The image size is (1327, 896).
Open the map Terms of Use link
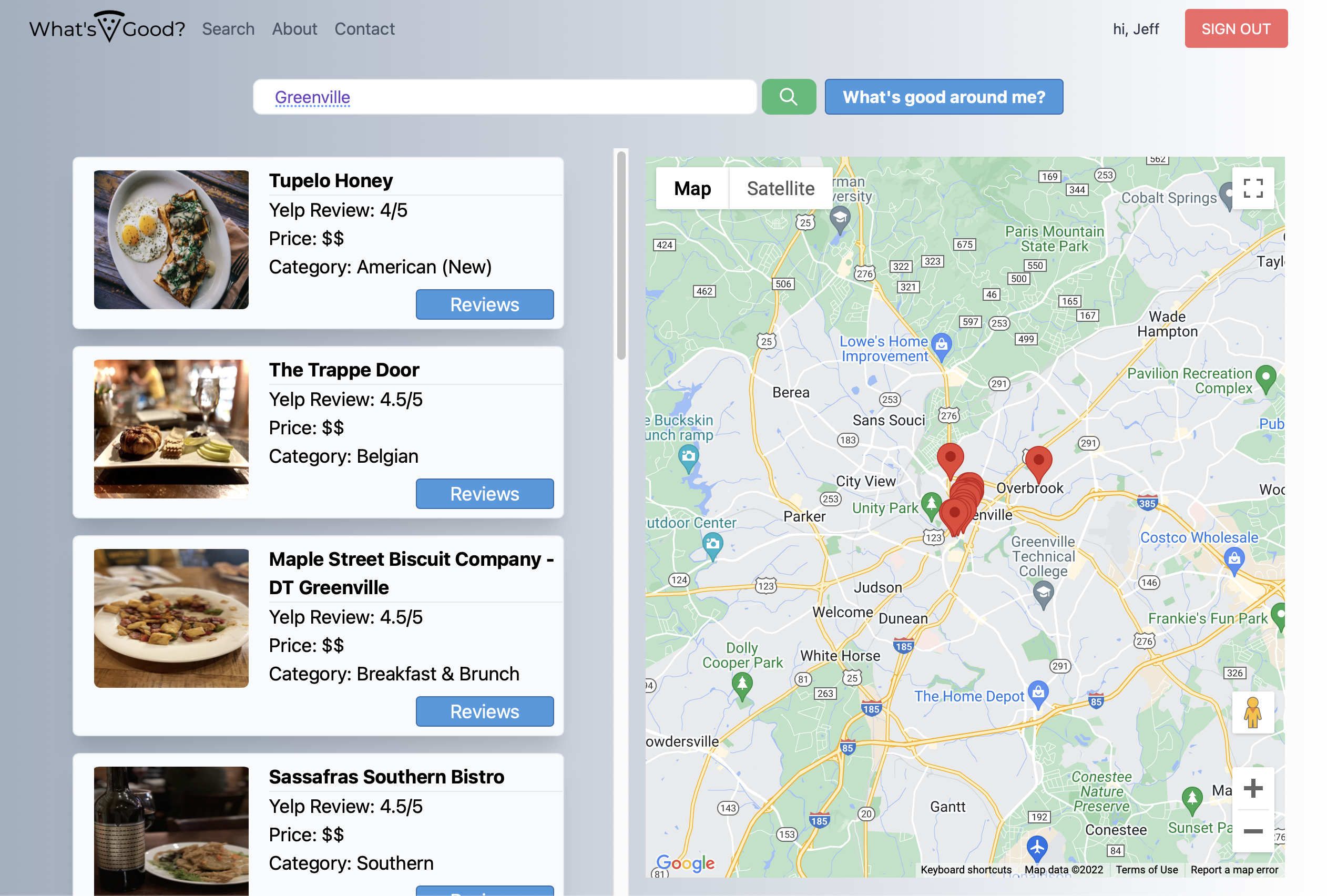(1147, 869)
